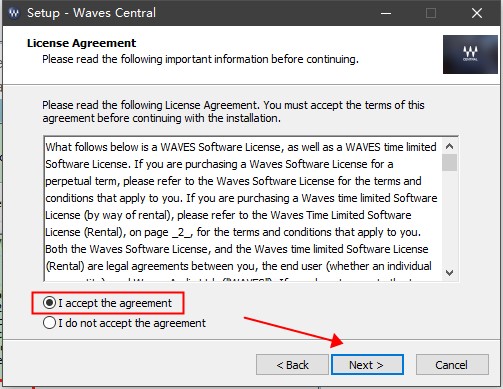This screenshot has width=503, height=389.
Task: Click the license scrollbar up arrow
Action: (x=449, y=146)
